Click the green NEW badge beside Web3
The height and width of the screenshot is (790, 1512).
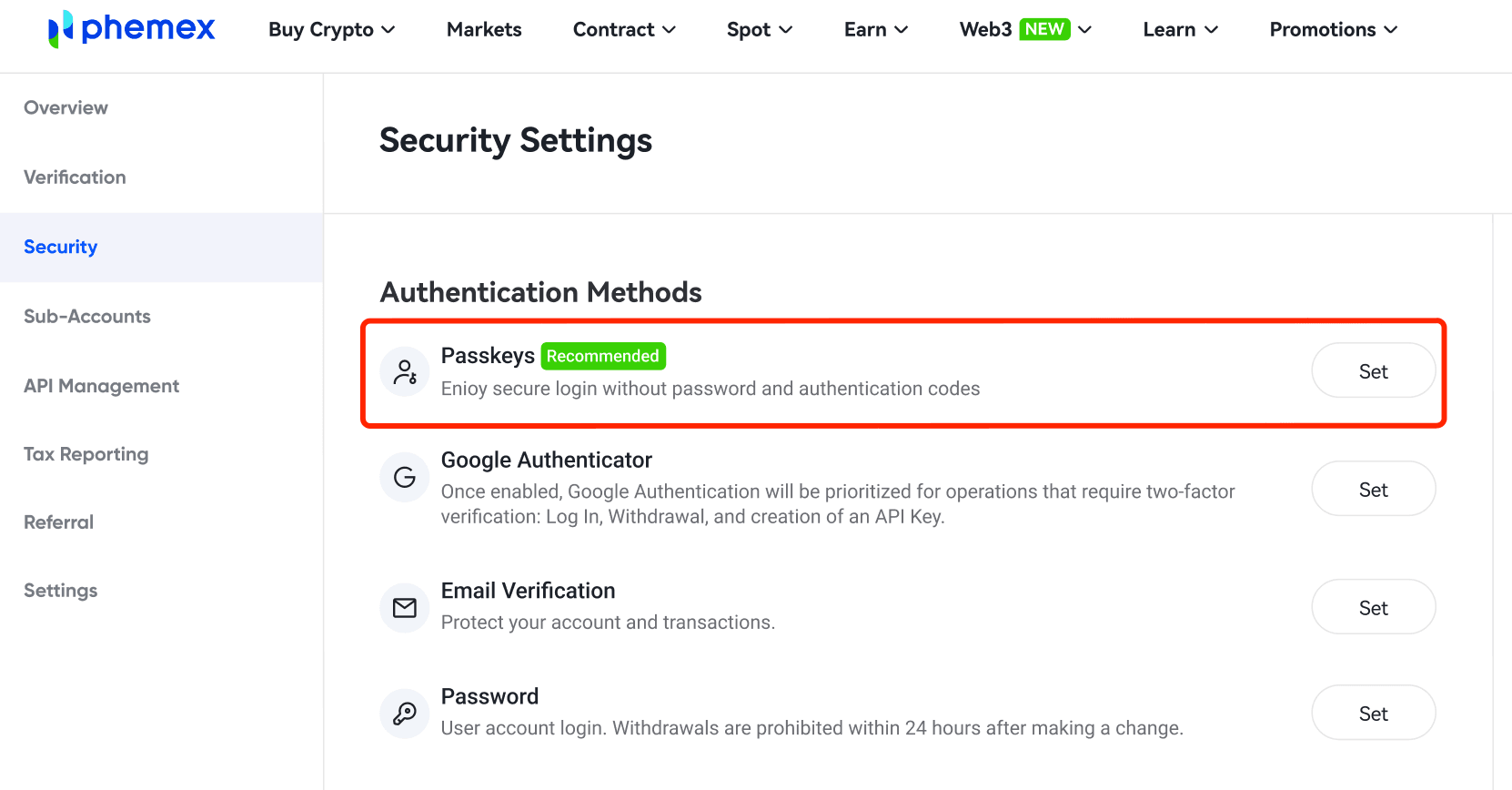point(1044,29)
